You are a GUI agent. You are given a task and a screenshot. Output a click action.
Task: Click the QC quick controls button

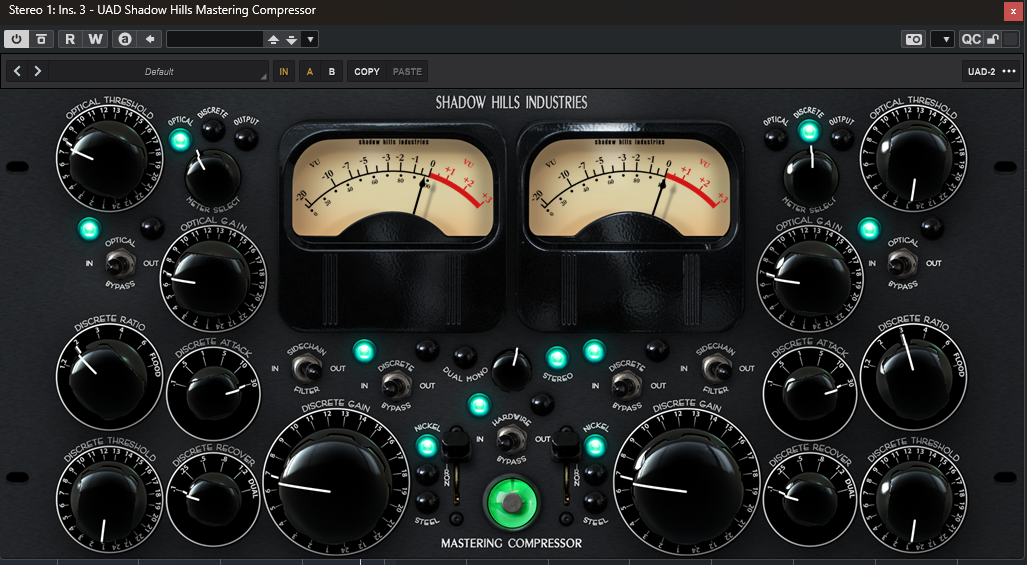coord(970,39)
